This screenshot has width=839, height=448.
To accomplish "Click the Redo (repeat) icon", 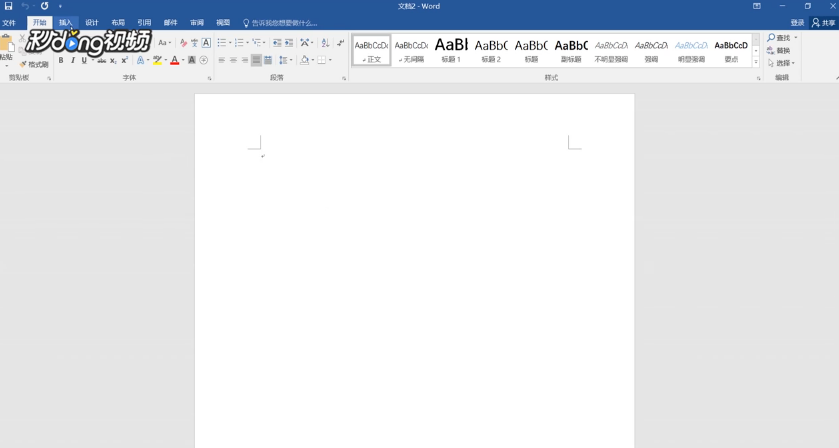I will [44, 6].
